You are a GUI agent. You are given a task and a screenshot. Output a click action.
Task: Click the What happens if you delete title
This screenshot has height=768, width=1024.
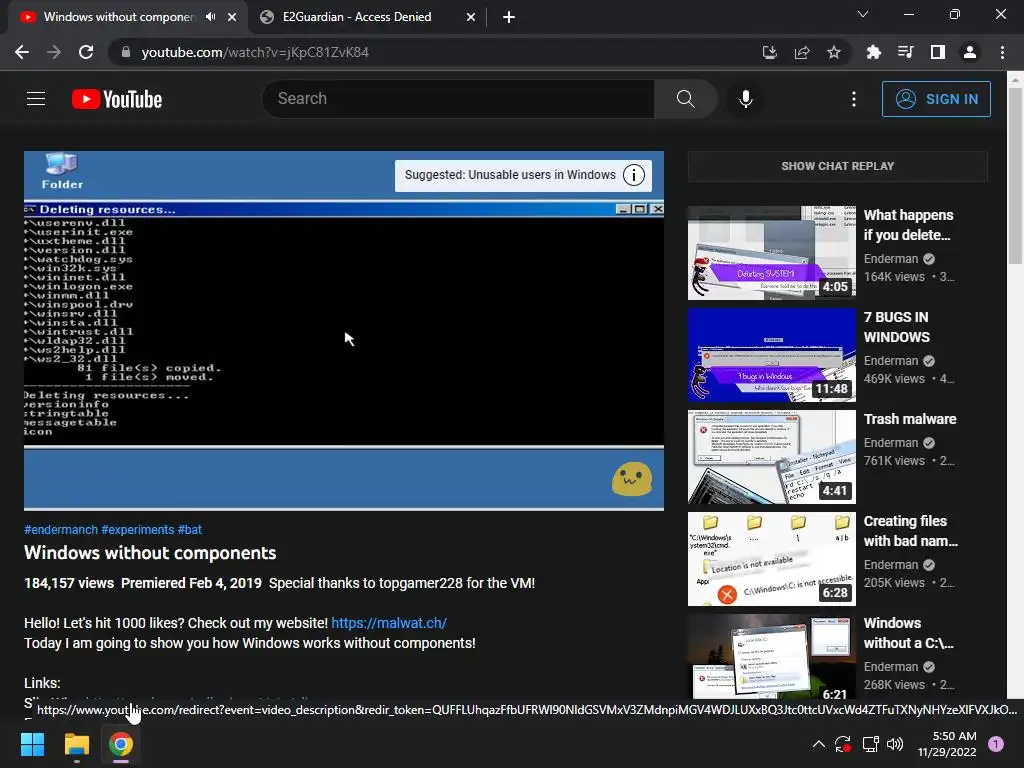click(x=908, y=225)
